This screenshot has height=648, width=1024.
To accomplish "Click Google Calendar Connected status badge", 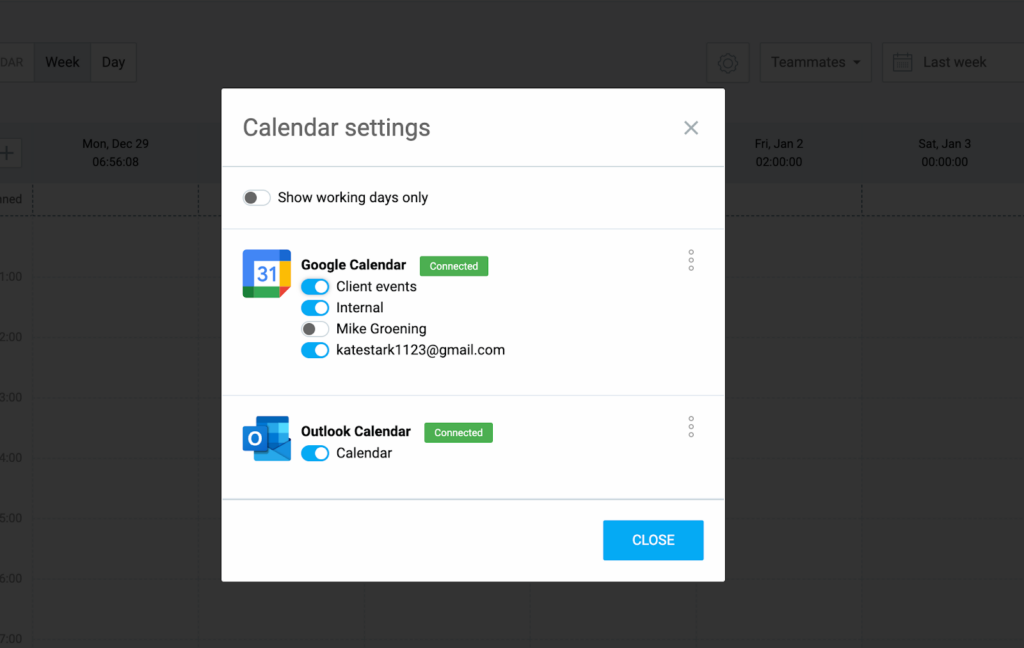I will pos(454,266).
